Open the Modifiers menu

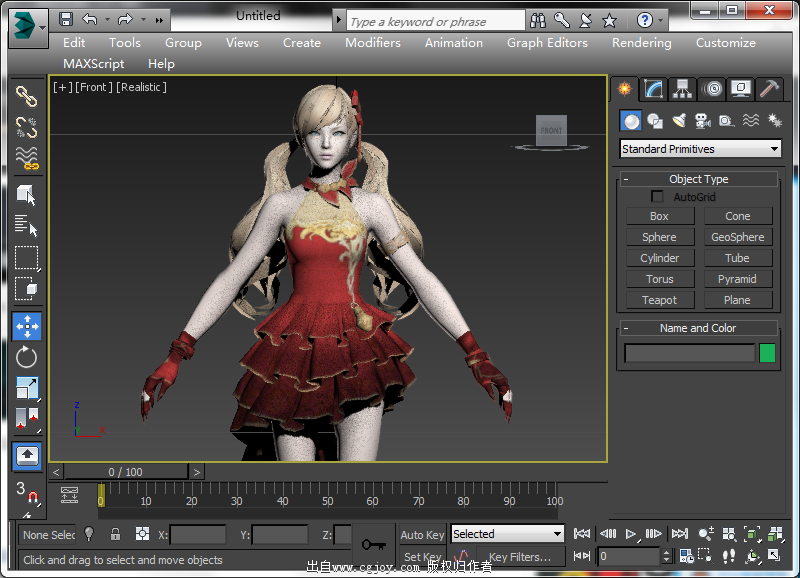pyautogui.click(x=372, y=42)
